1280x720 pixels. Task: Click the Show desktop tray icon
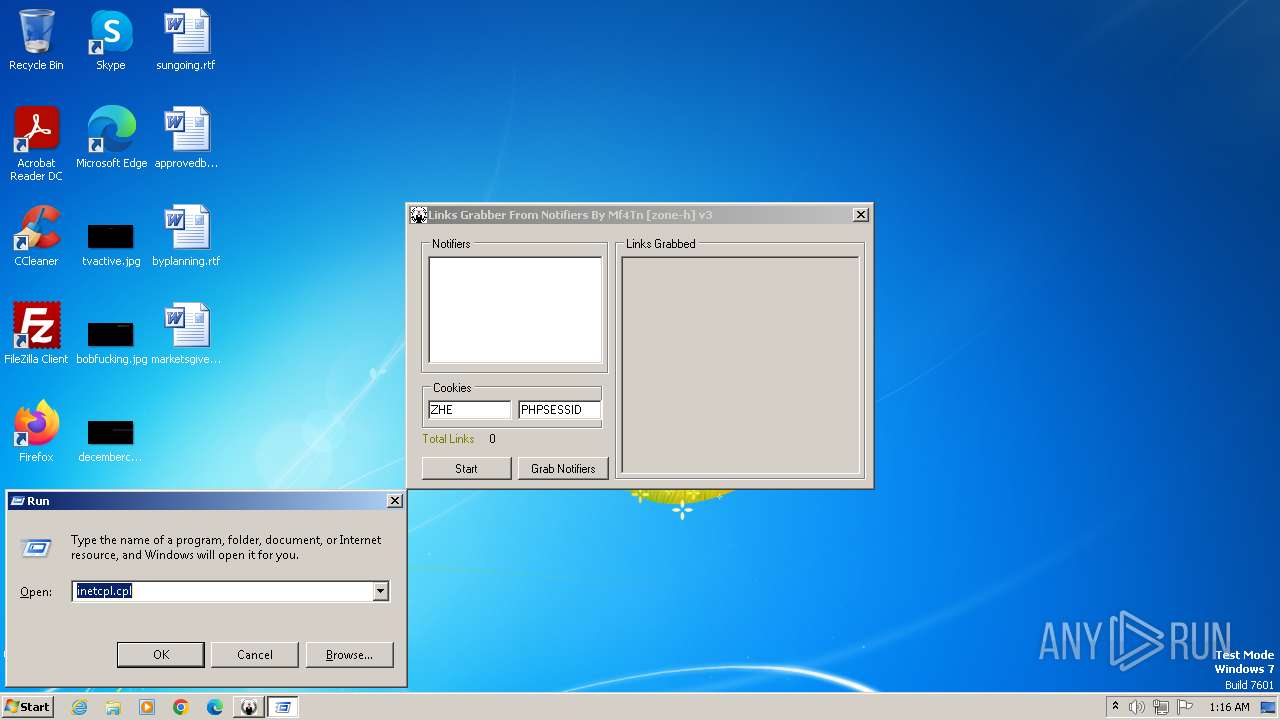coord(1268,707)
